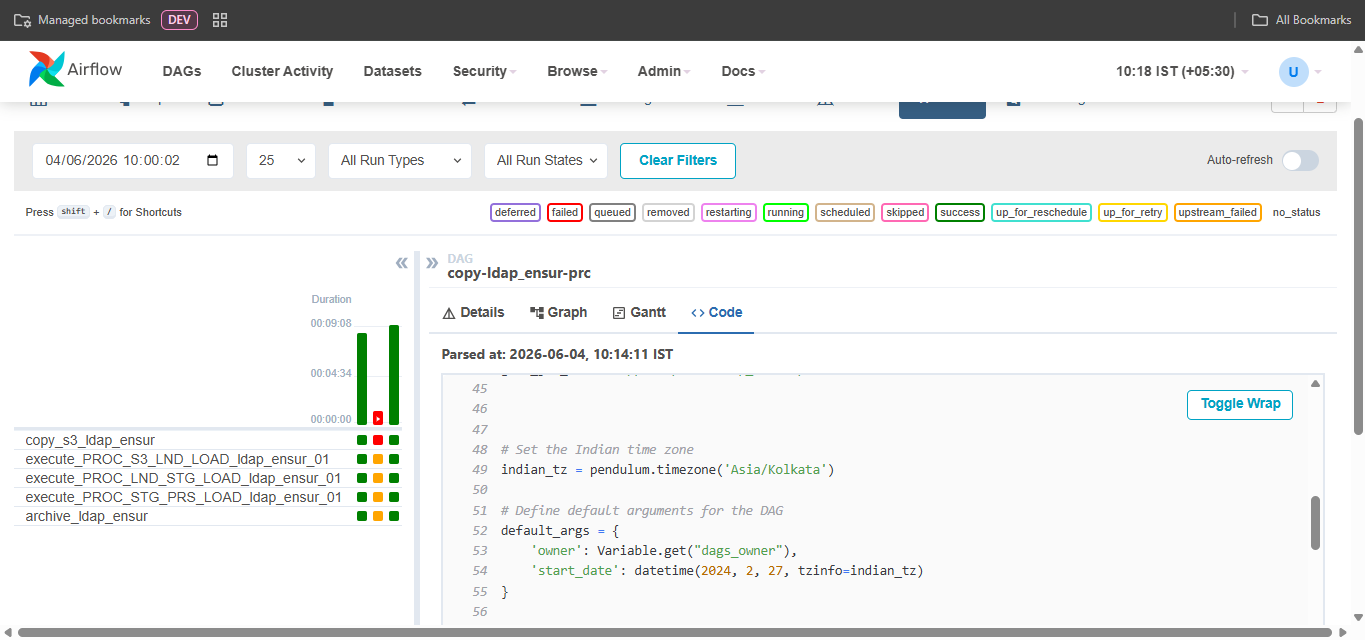Select first-run green square for archive_ldap_ensur

362,516
